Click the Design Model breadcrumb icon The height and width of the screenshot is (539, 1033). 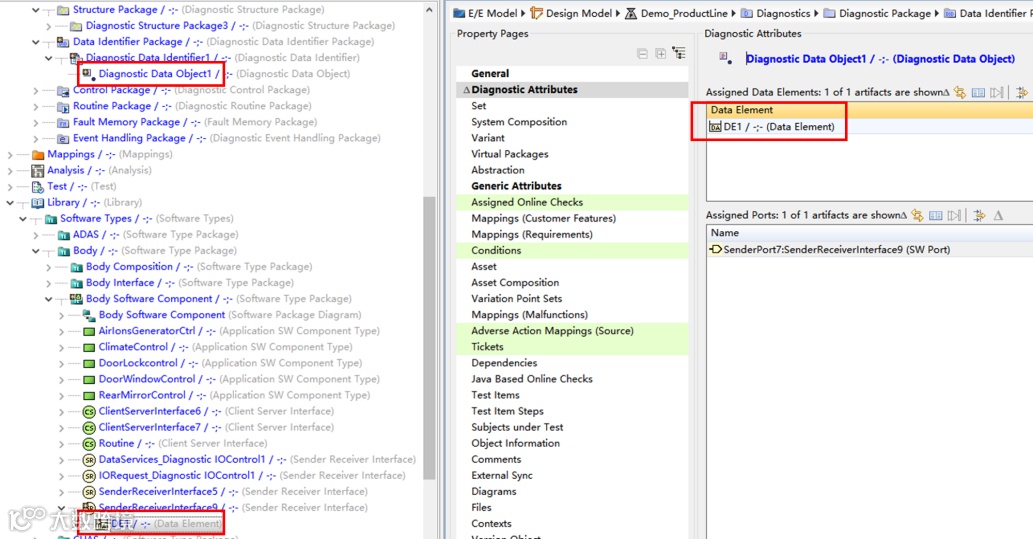(x=537, y=13)
